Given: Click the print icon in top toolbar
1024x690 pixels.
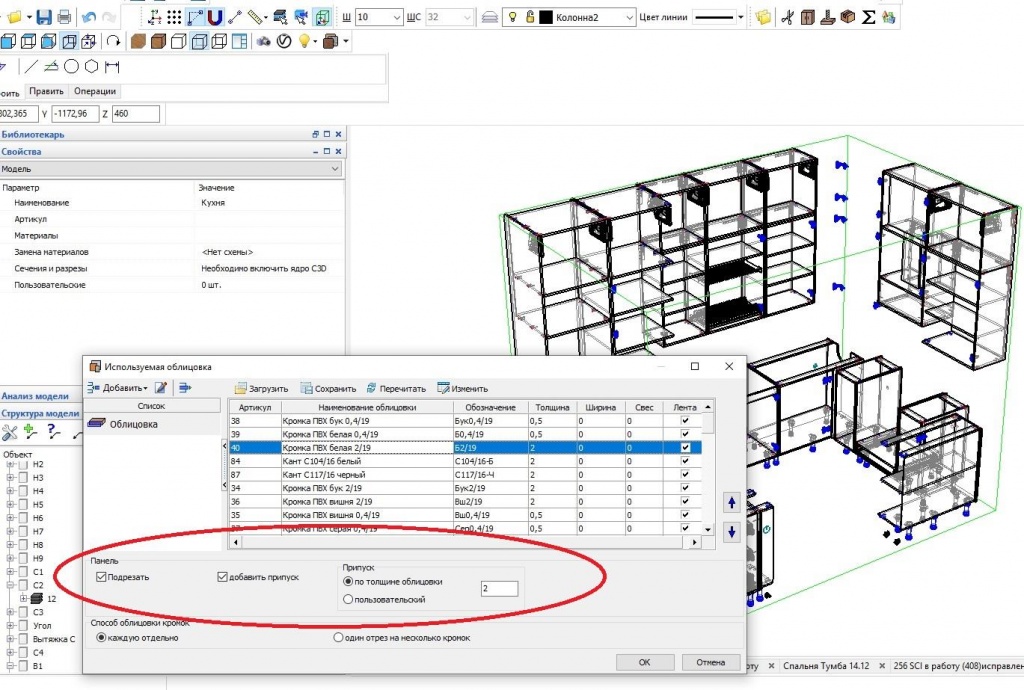Looking at the screenshot, I should 64,17.
